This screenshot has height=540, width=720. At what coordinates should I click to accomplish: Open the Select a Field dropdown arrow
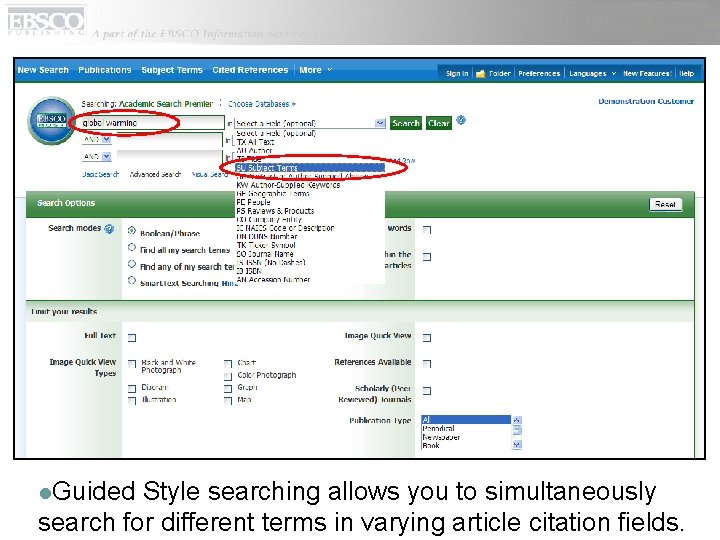380,123
